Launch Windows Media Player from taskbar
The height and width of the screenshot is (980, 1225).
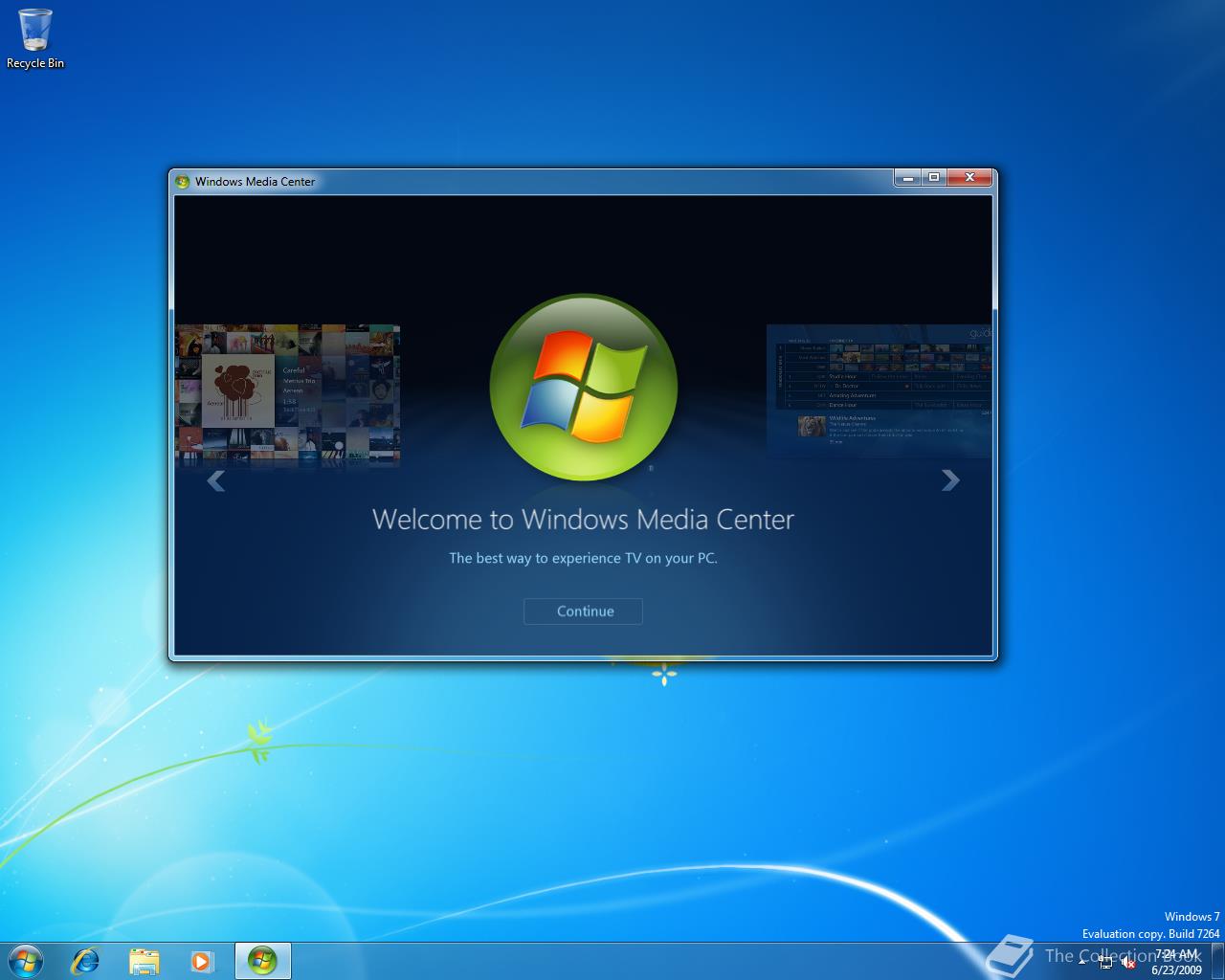pyautogui.click(x=202, y=961)
